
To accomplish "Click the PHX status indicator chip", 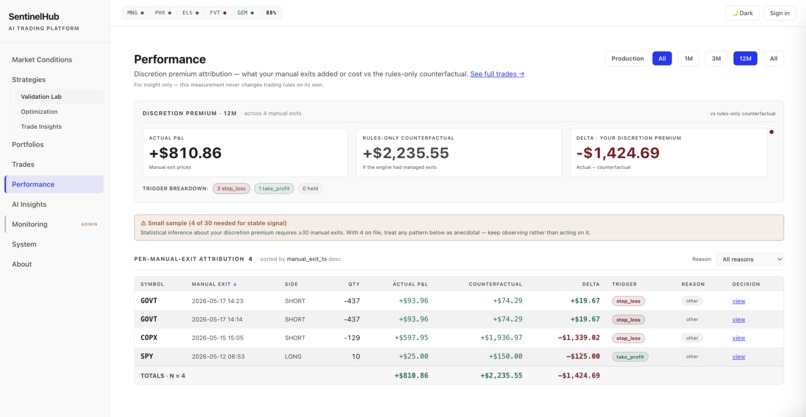I will [x=163, y=13].
